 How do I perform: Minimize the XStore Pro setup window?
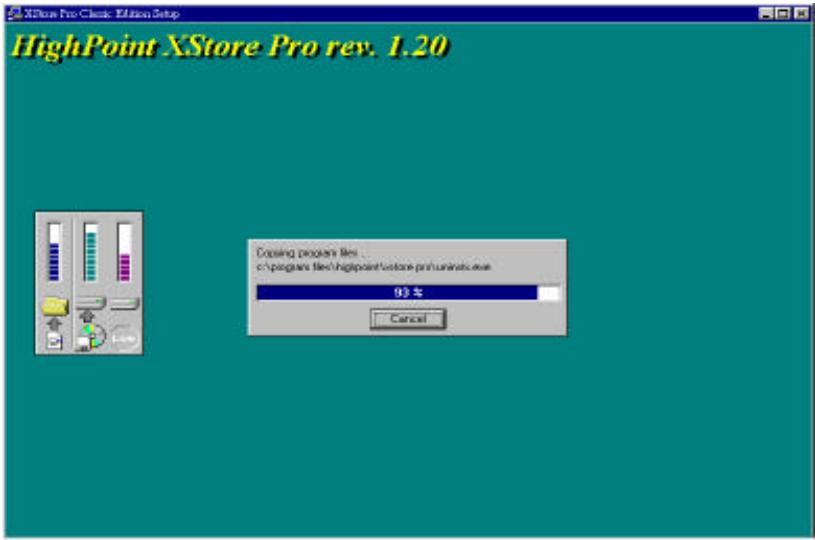click(x=766, y=14)
